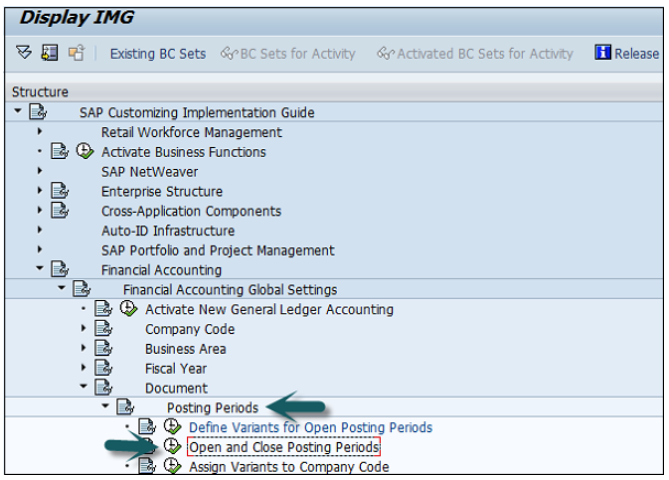This screenshot has width=669, height=480.
Task: Collapse the Posting Periods node
Action: 104,407
